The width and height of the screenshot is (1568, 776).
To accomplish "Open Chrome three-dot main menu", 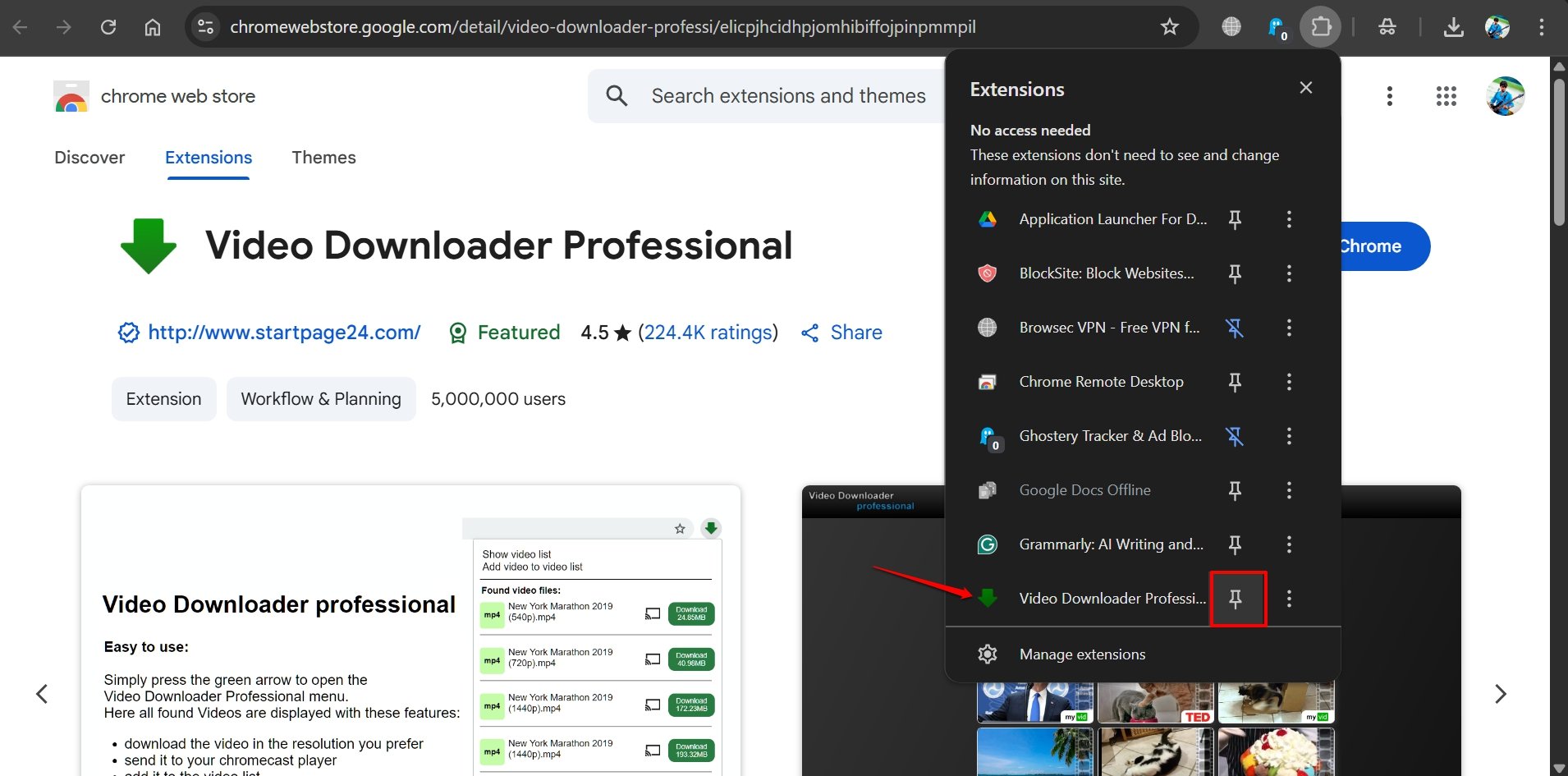I will (1542, 27).
